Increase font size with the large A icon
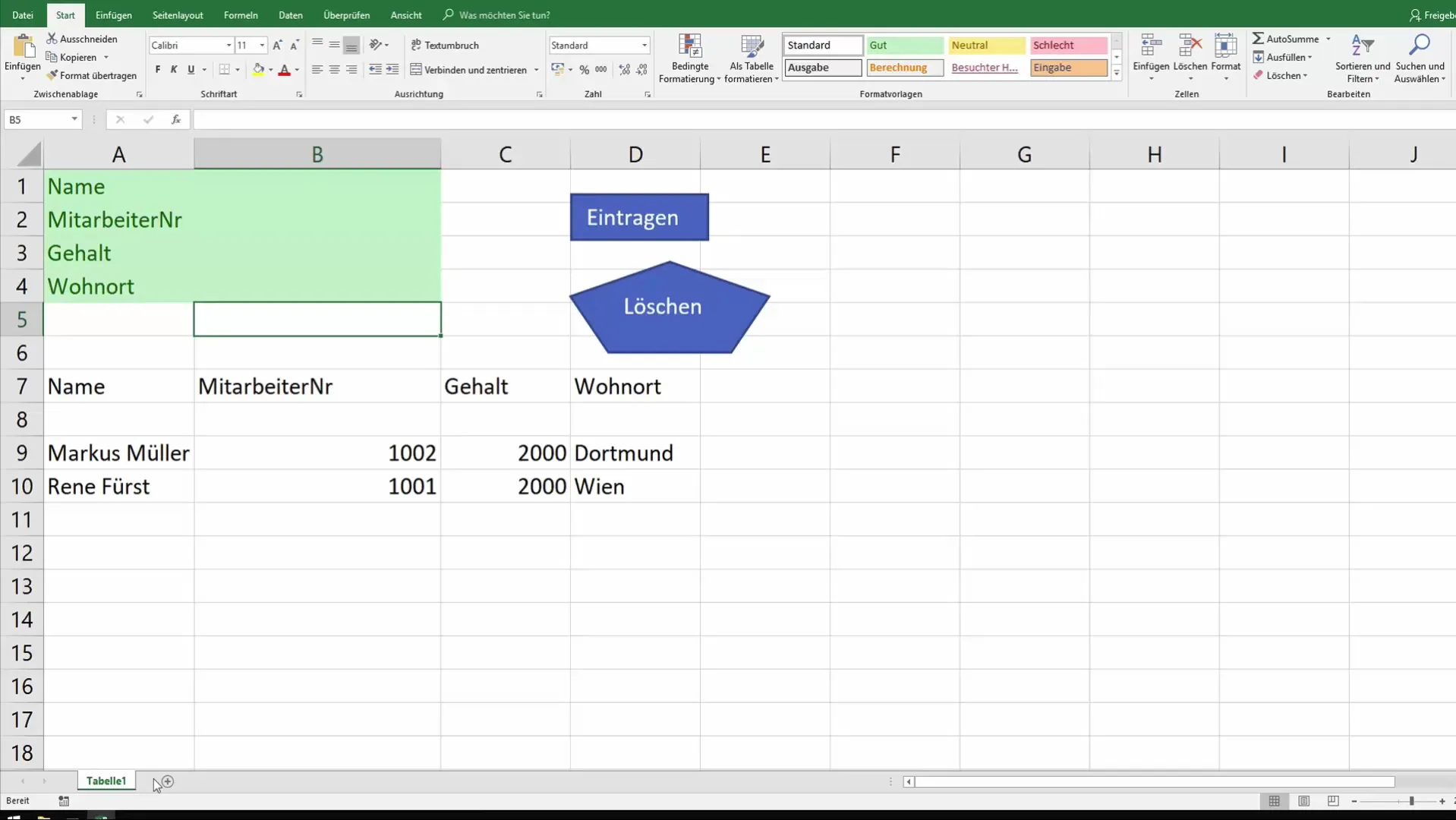 (x=277, y=46)
